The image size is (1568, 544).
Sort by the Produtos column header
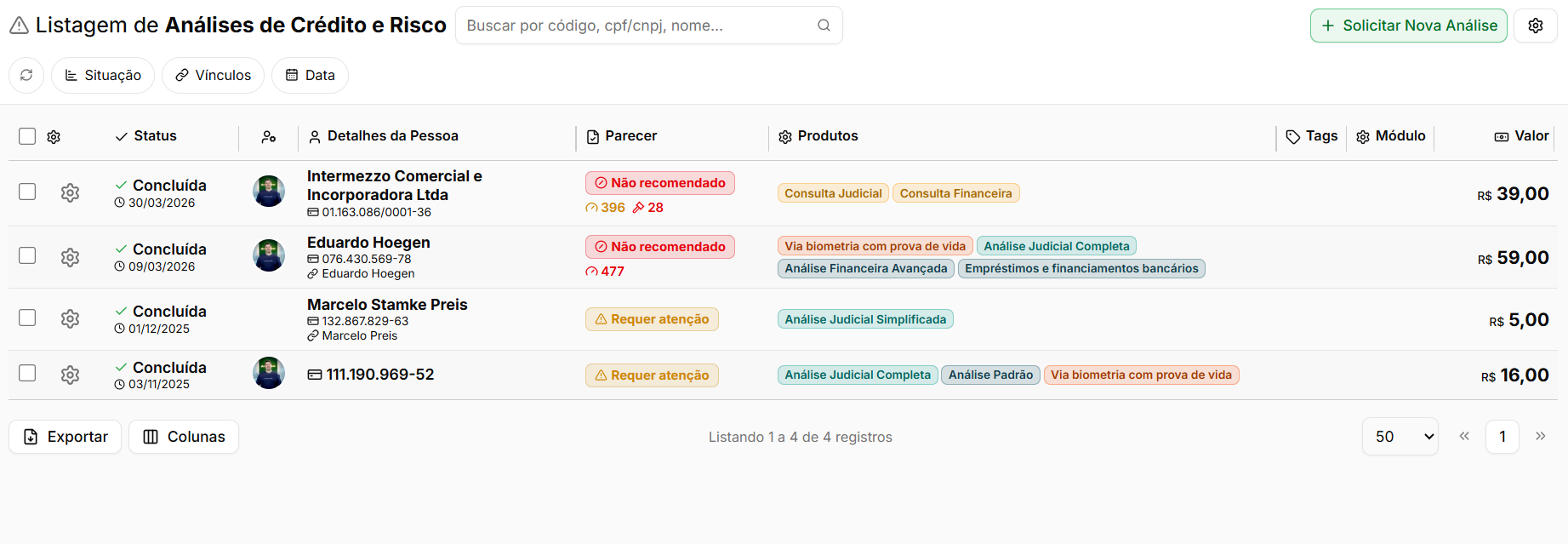pos(818,136)
